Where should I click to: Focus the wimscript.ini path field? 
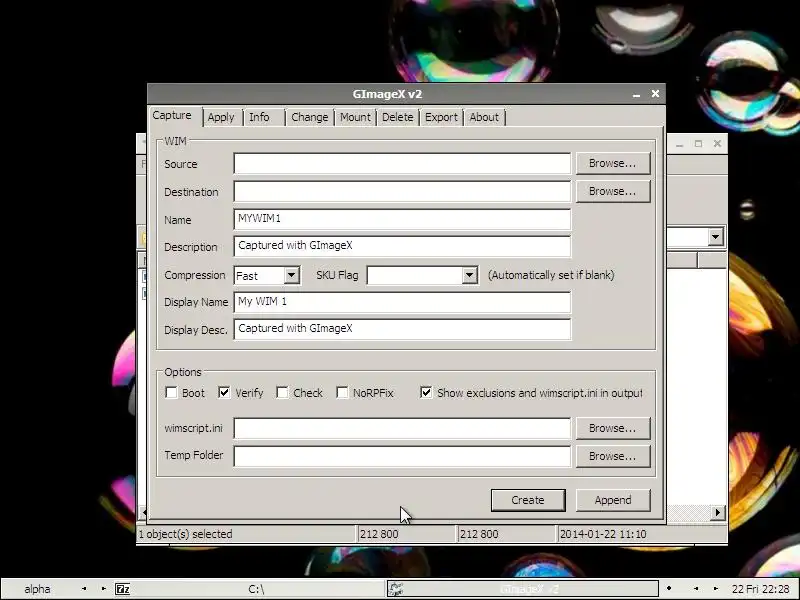tap(402, 428)
